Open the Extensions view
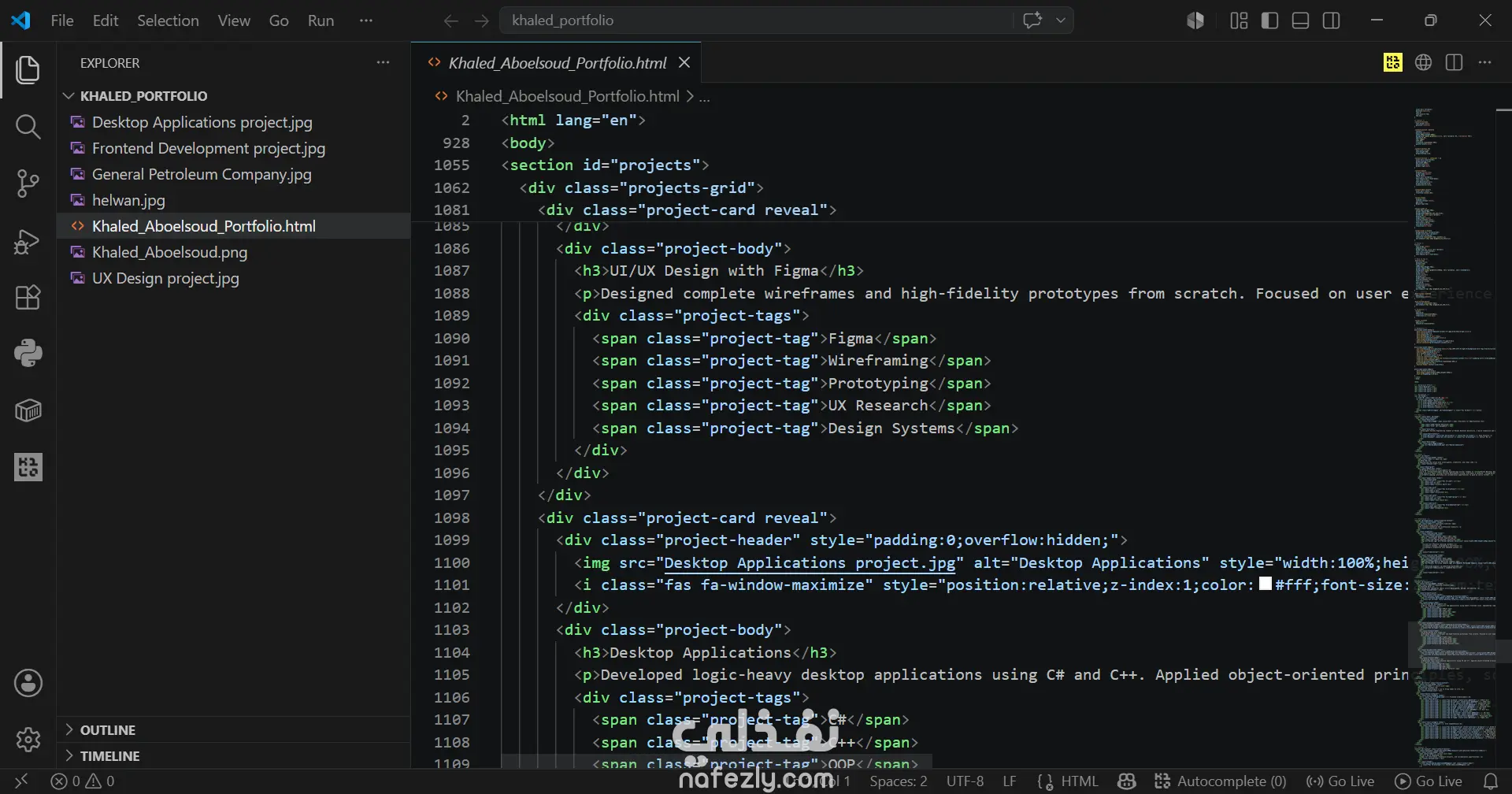The height and width of the screenshot is (794, 1512). (28, 297)
